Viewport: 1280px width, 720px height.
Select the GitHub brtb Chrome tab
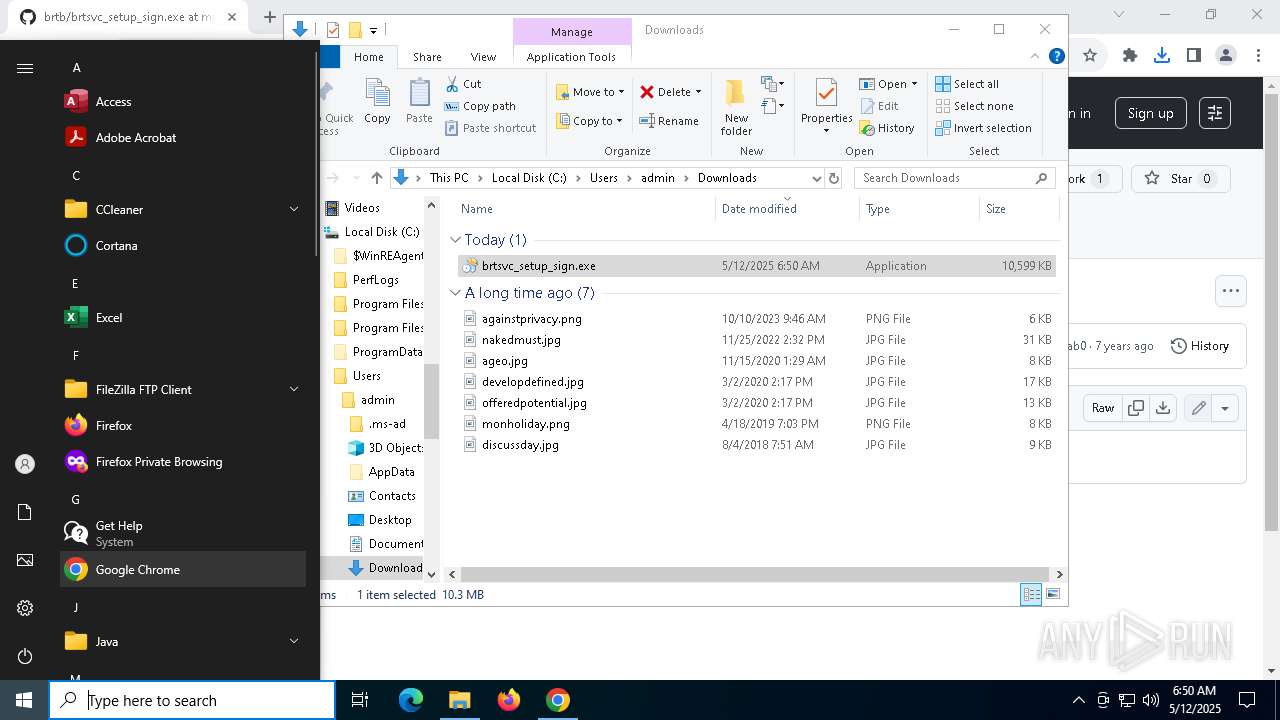click(128, 17)
